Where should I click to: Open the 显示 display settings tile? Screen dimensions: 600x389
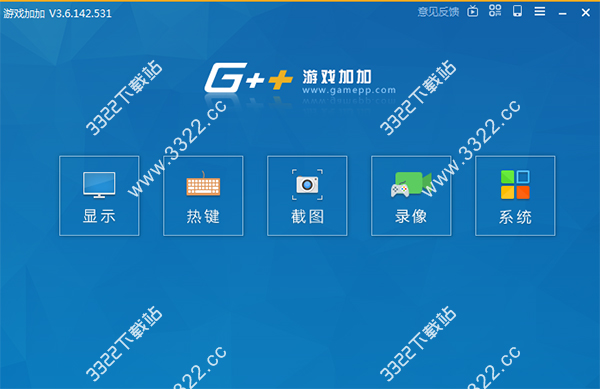99,196
